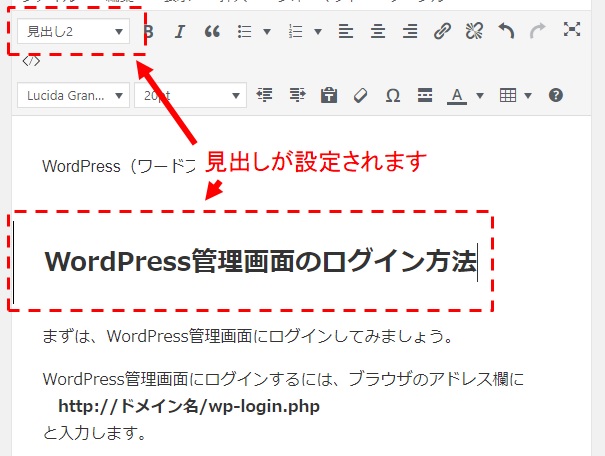Toggle italic formatting
The image size is (605, 456).
[x=180, y=31]
